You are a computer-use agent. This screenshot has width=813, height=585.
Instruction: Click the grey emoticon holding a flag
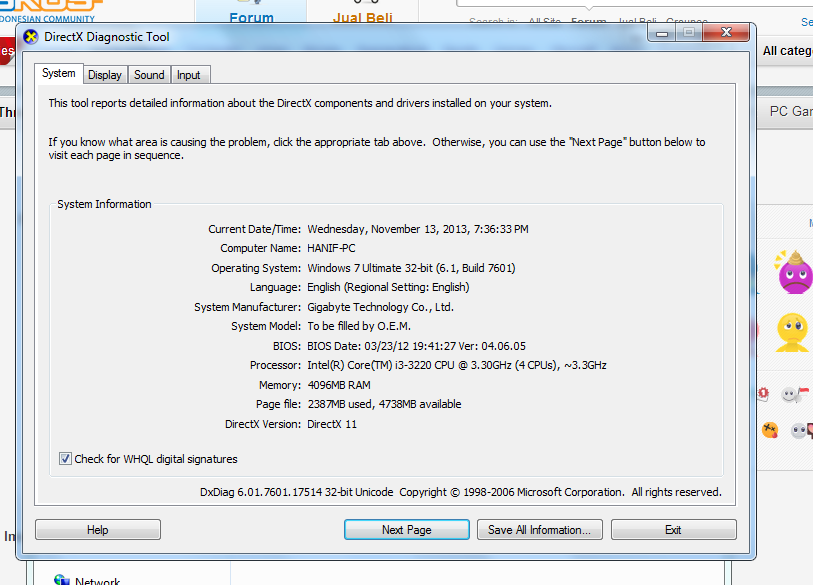click(795, 395)
